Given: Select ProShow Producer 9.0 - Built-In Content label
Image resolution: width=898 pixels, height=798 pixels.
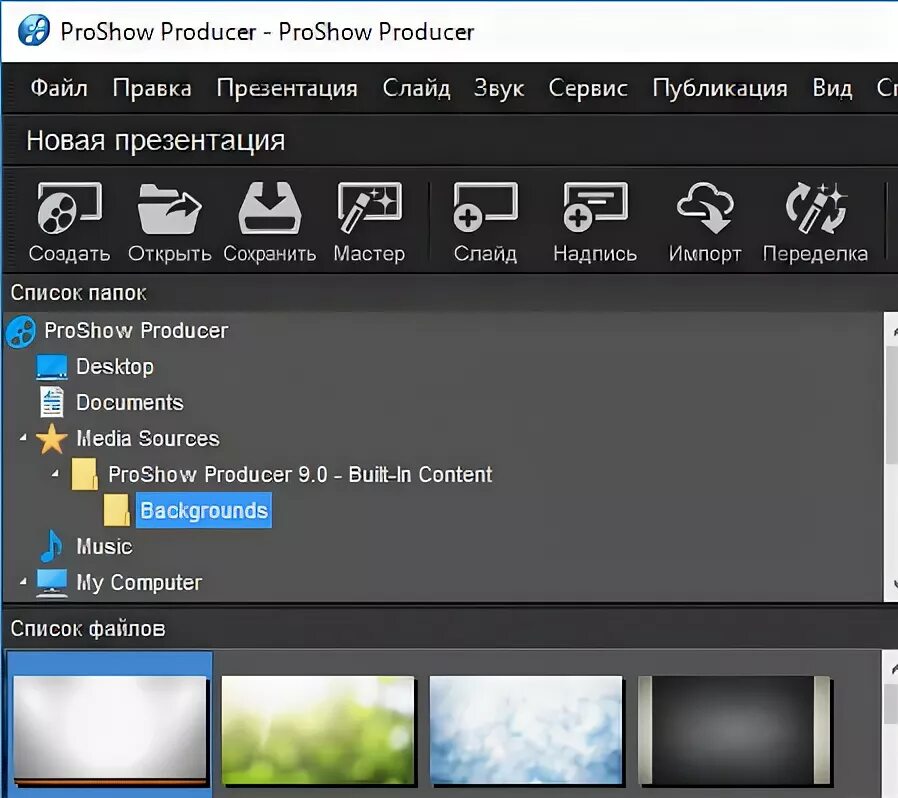Looking at the screenshot, I should point(300,474).
